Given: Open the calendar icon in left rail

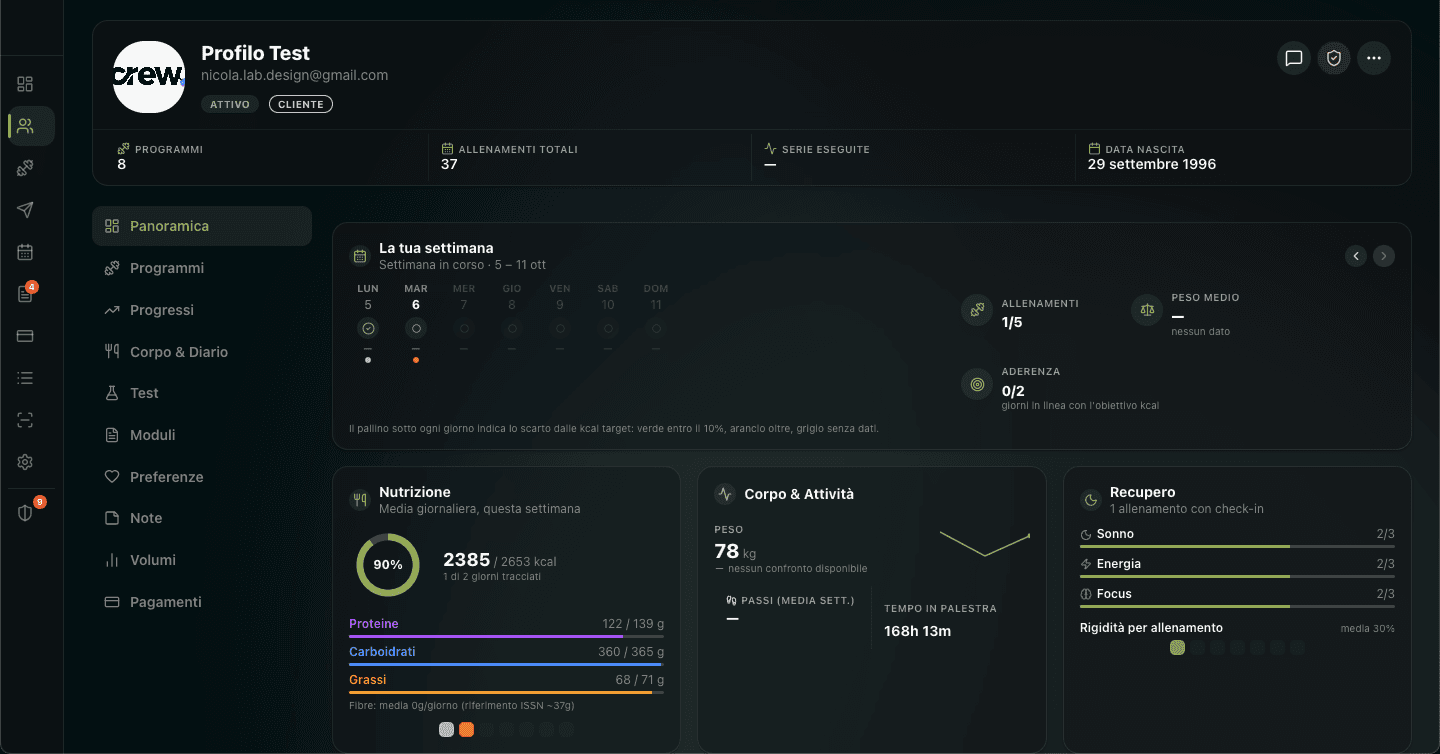Looking at the screenshot, I should pyautogui.click(x=25, y=252).
